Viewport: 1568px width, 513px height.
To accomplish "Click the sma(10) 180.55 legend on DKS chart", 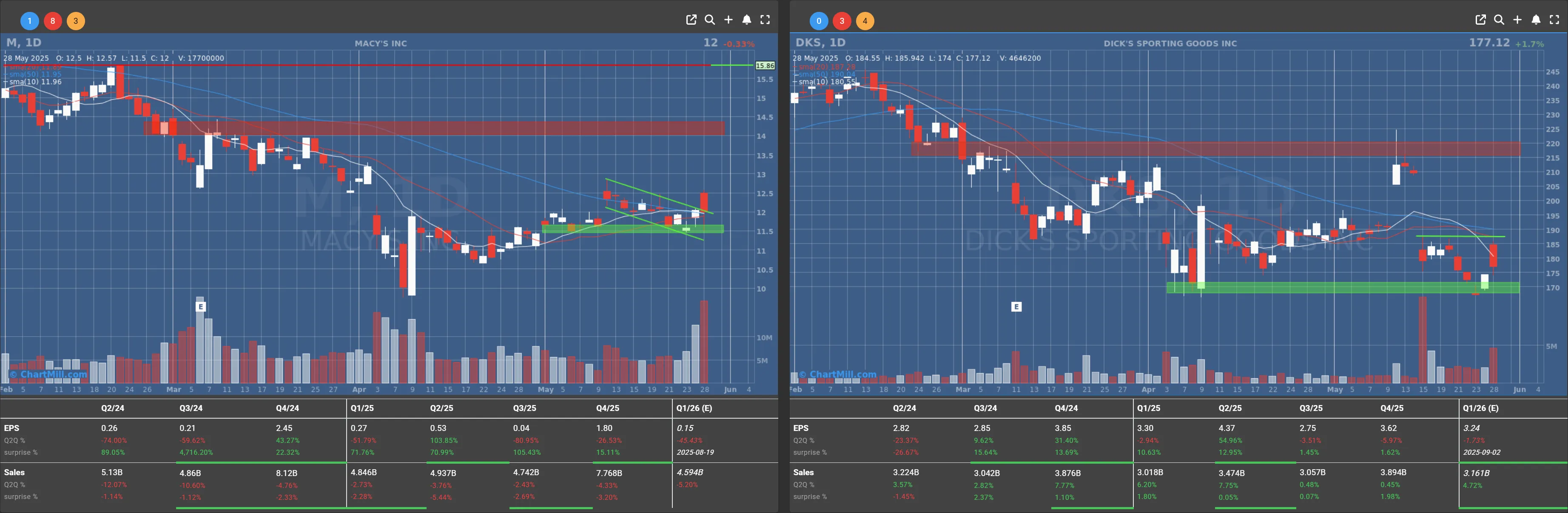I will tap(827, 82).
